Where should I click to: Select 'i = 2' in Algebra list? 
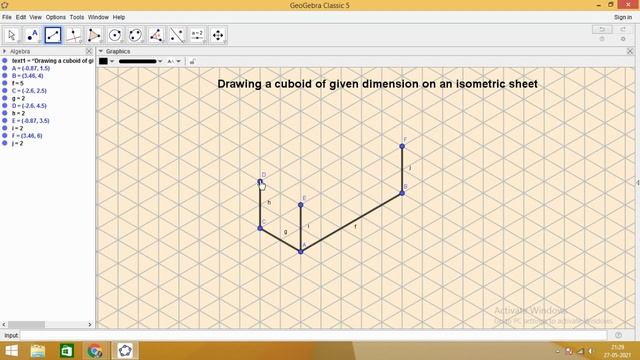pyautogui.click(x=18, y=128)
